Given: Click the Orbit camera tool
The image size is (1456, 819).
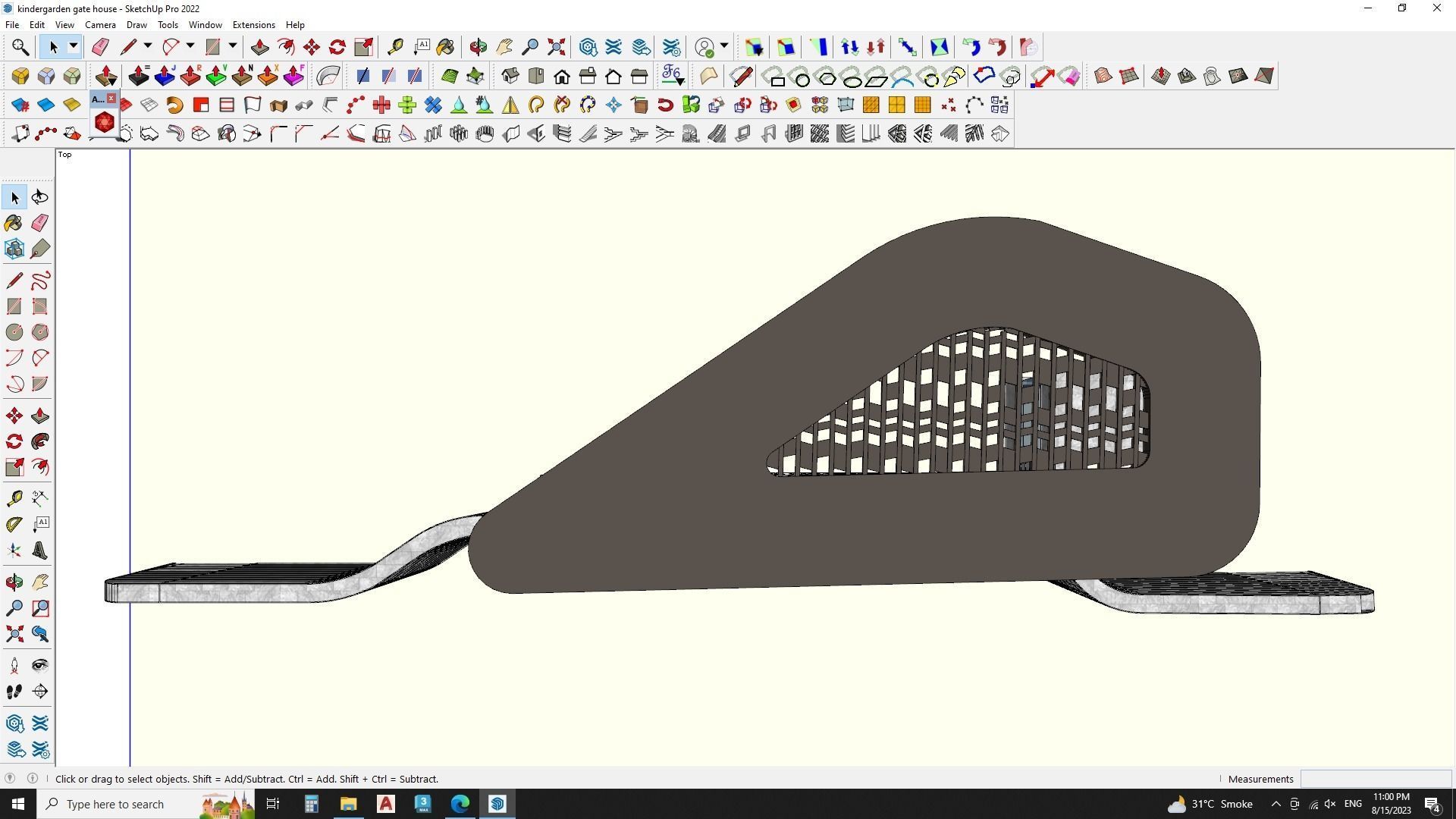Looking at the screenshot, I should coord(478,47).
